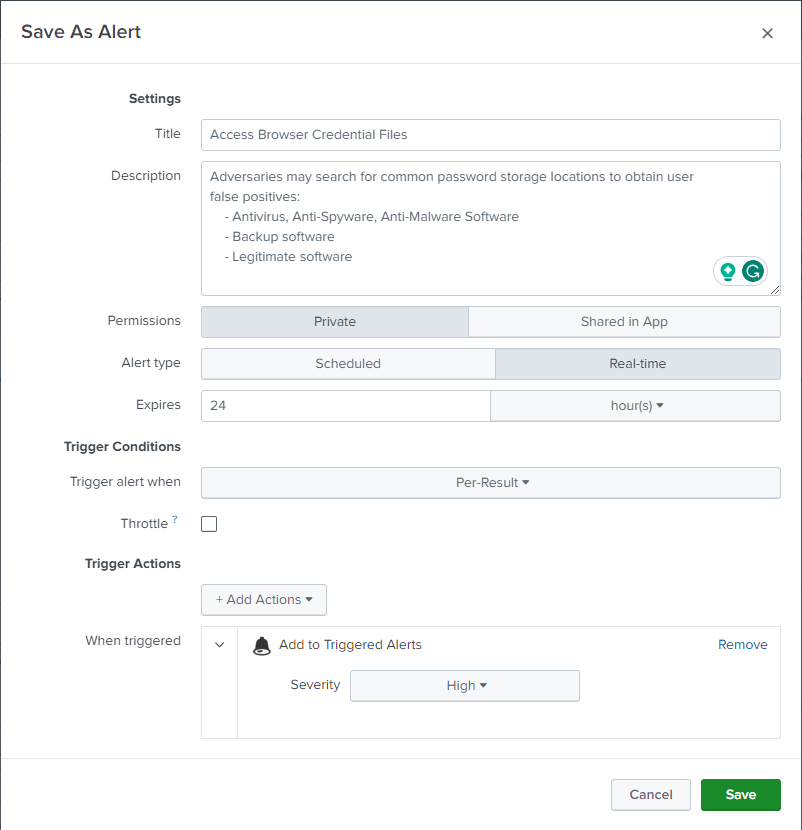The image size is (802, 830).
Task: Enable the Throttle checkbox
Action: [x=209, y=523]
